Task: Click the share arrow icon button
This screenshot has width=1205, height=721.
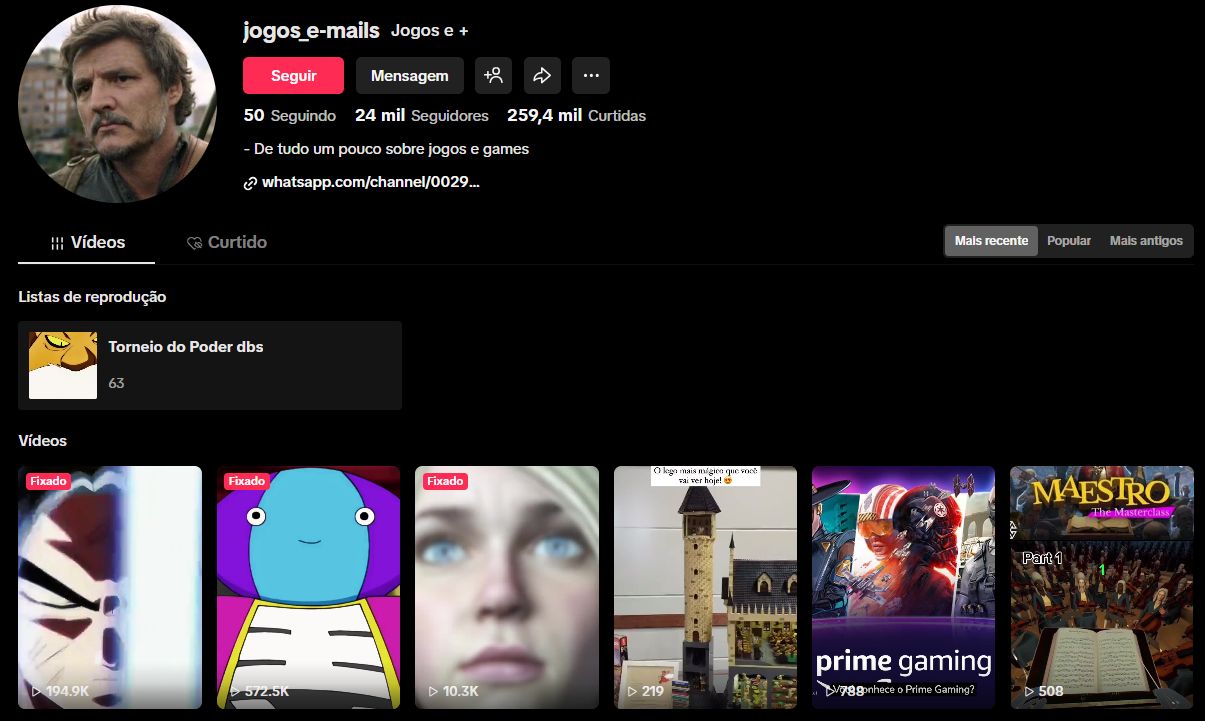Action: pyautogui.click(x=542, y=75)
